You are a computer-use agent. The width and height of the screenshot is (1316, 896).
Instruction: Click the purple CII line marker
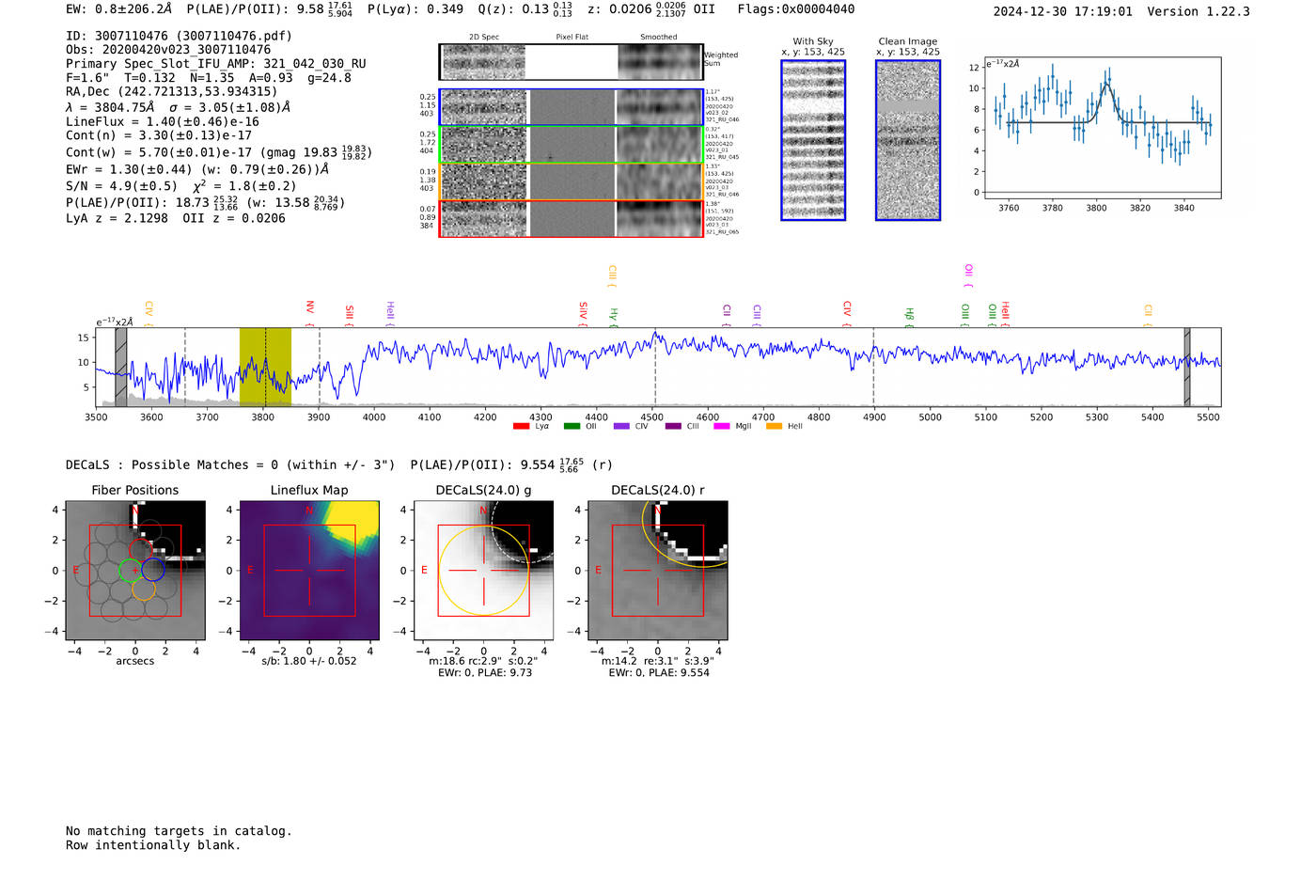[x=727, y=315]
